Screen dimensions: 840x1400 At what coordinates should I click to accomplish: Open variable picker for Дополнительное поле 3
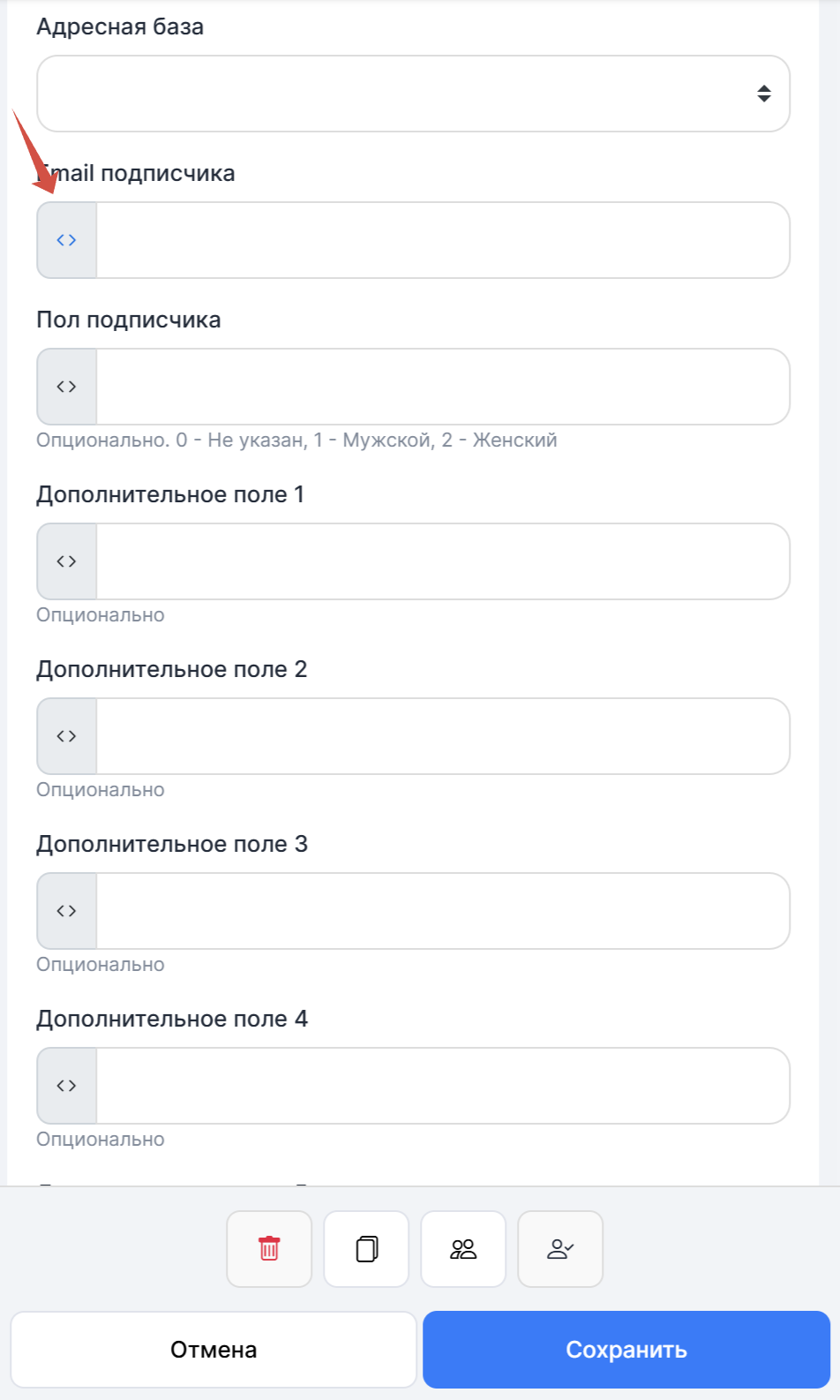pyautogui.click(x=67, y=911)
